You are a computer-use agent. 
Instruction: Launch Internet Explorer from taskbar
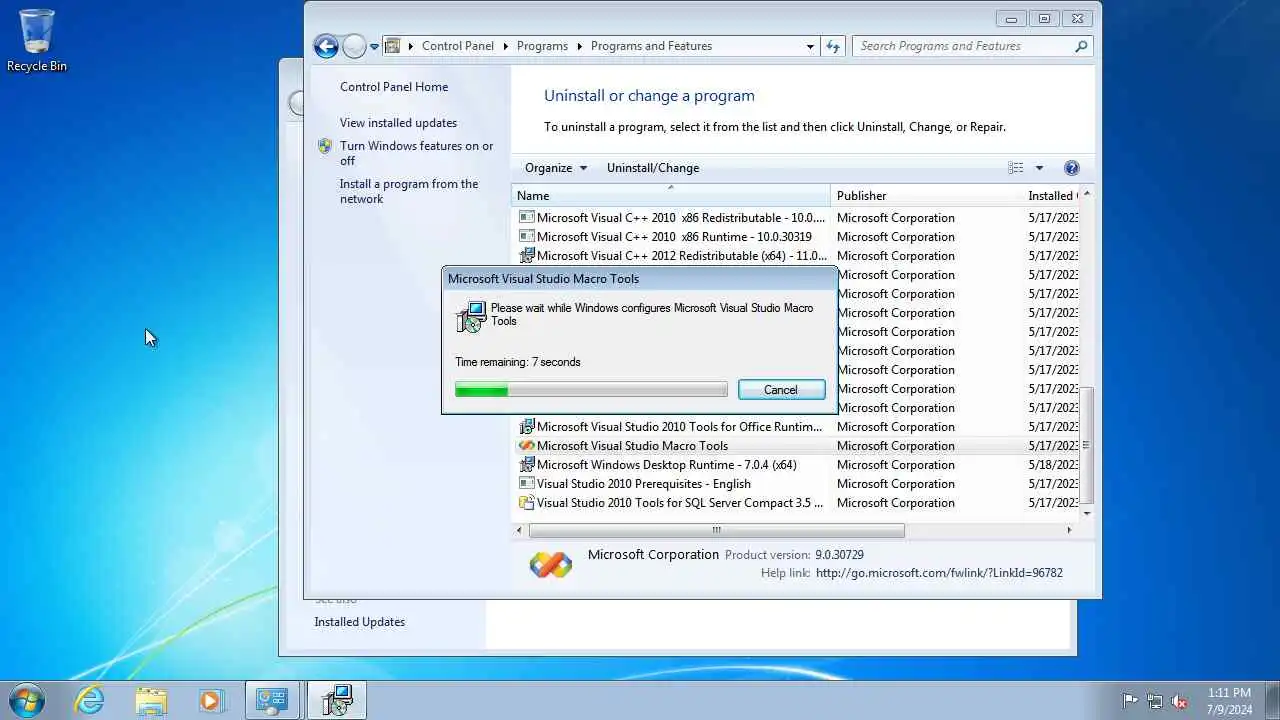click(90, 700)
